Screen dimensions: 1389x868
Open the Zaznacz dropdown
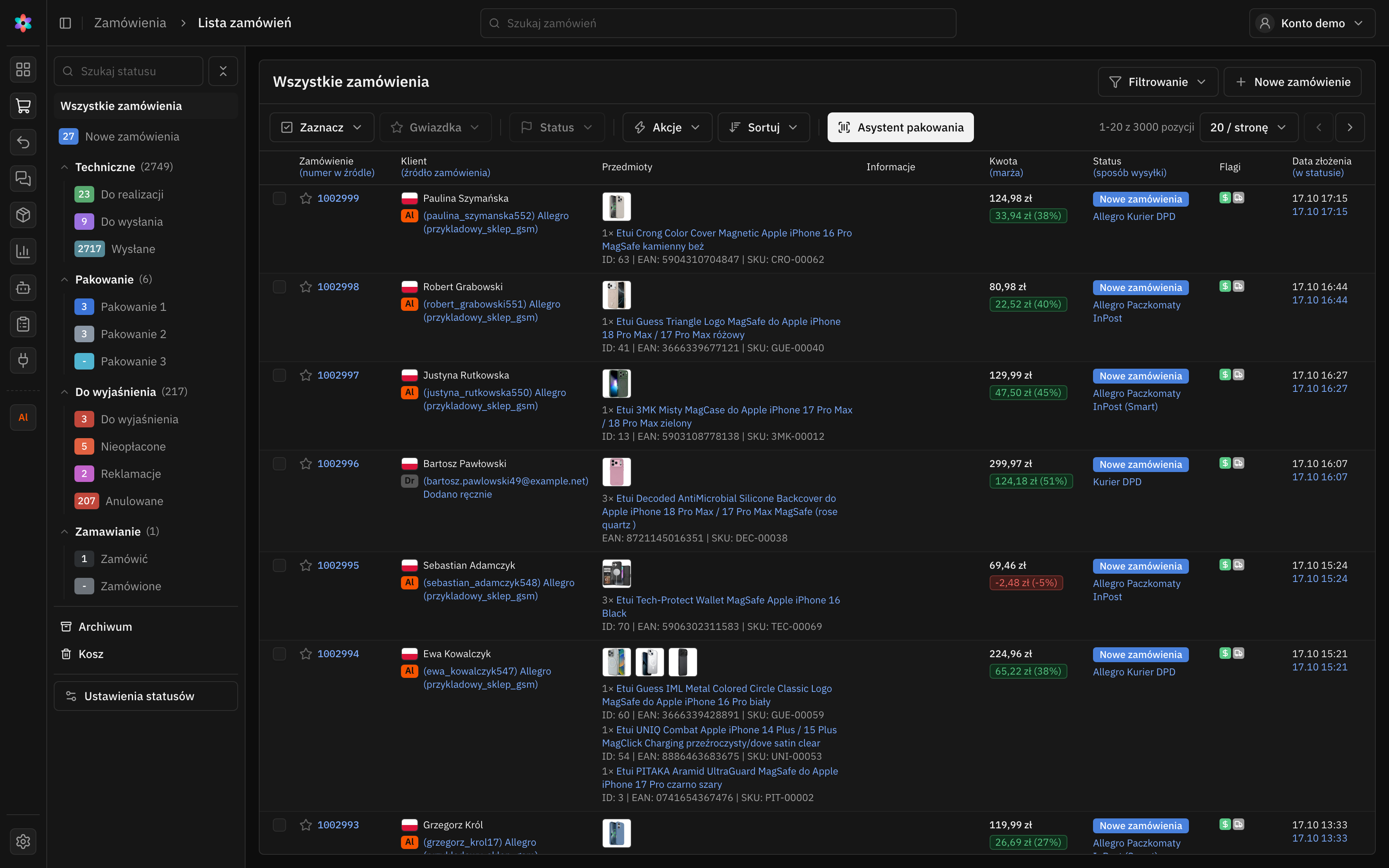(x=322, y=127)
